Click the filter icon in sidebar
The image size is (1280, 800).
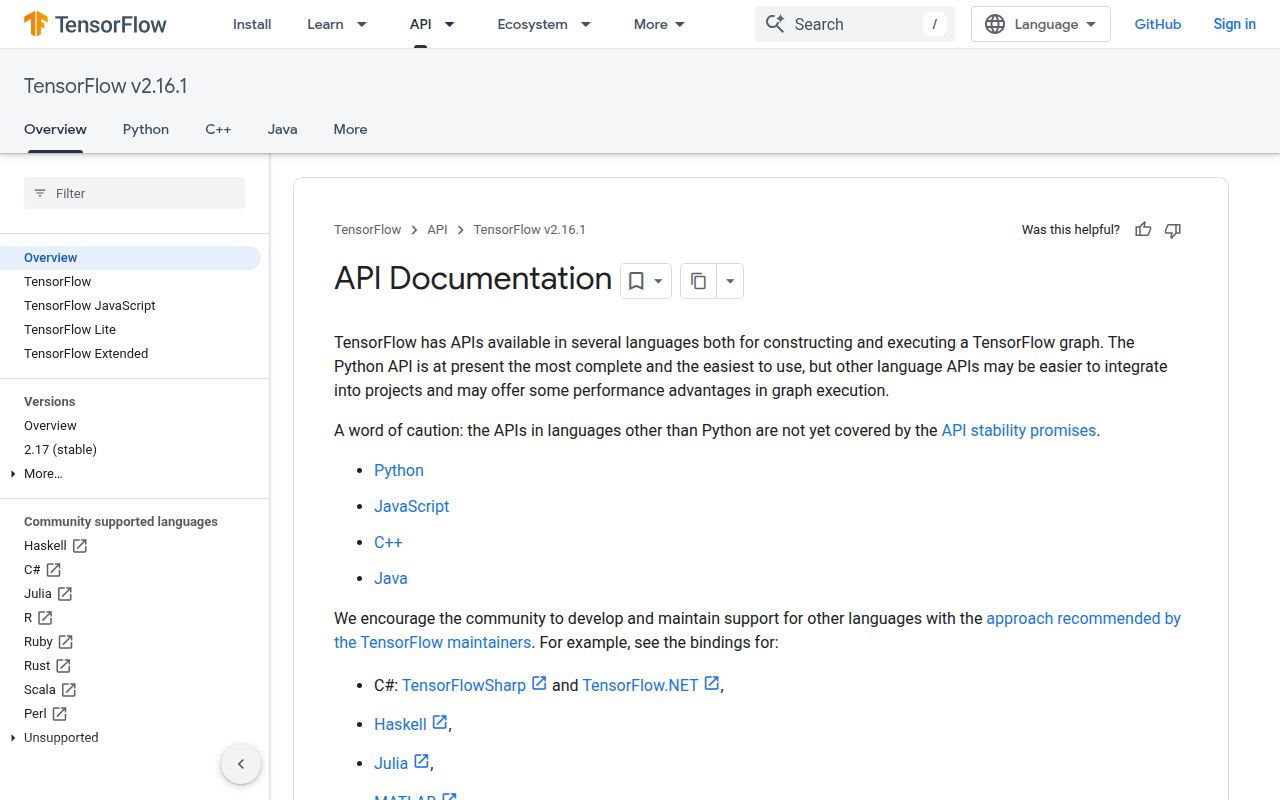tap(40, 193)
